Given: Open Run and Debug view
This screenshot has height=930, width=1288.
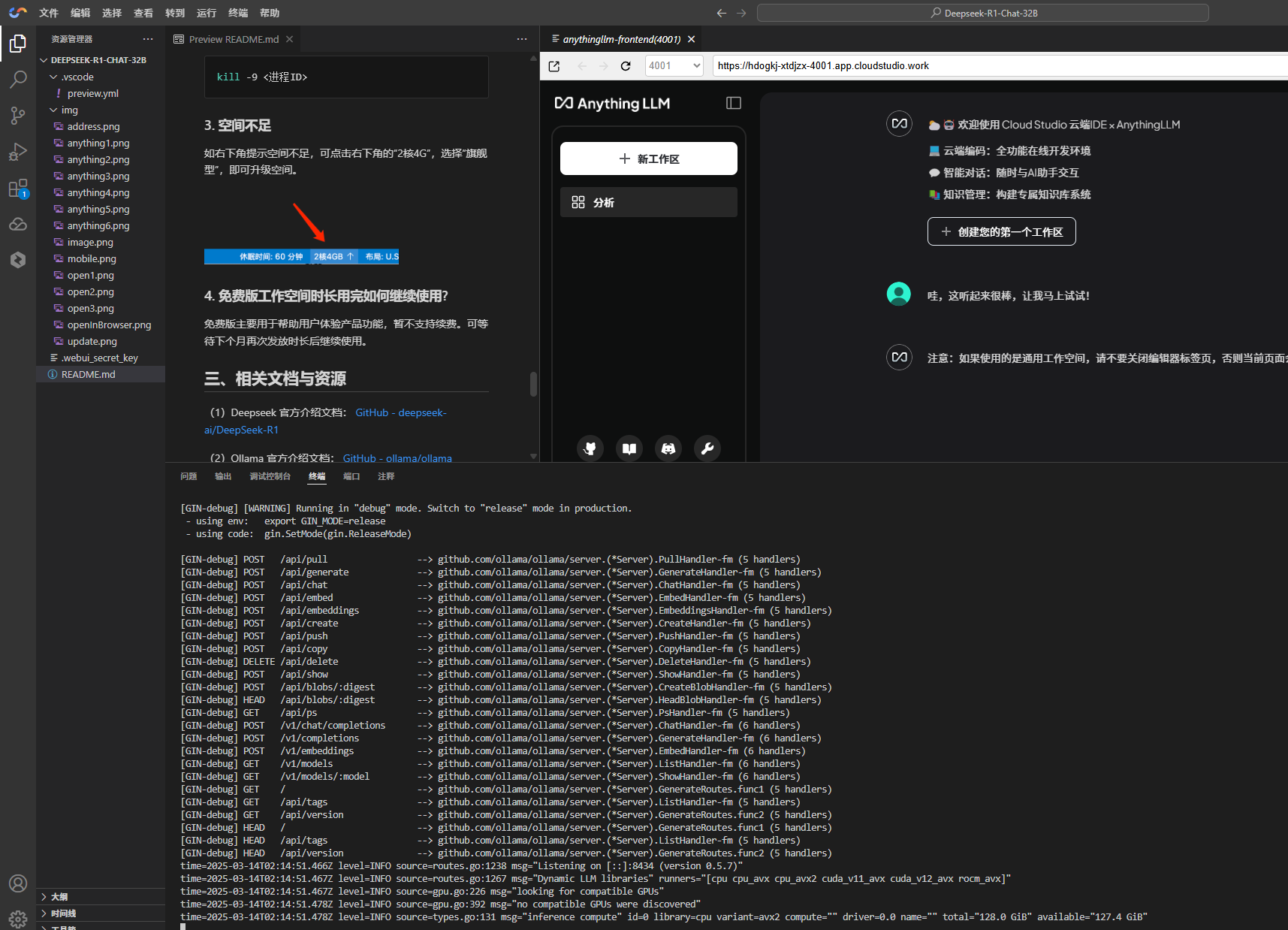Looking at the screenshot, I should [18, 151].
